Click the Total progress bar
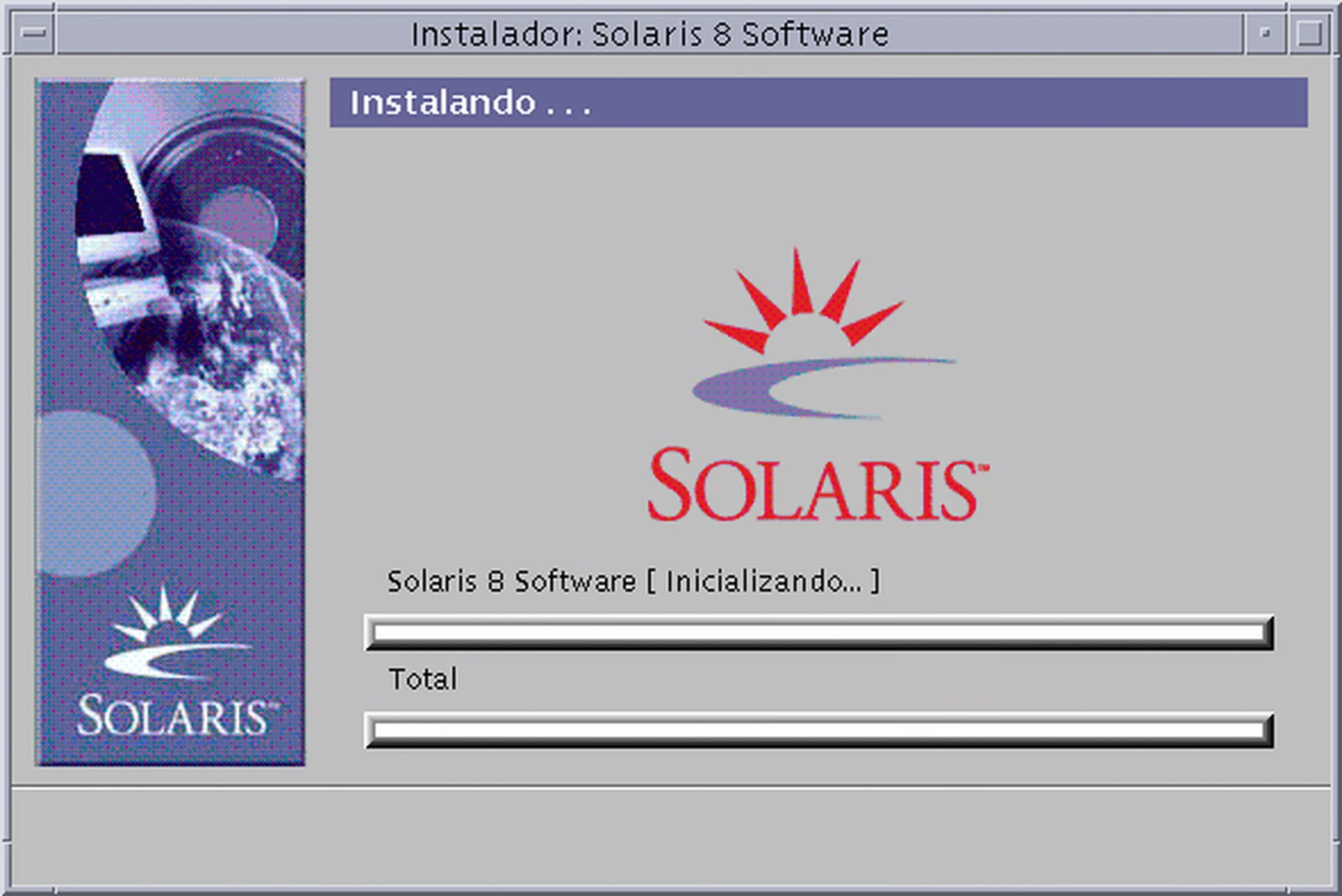This screenshot has height=896, width=1342. click(x=819, y=730)
